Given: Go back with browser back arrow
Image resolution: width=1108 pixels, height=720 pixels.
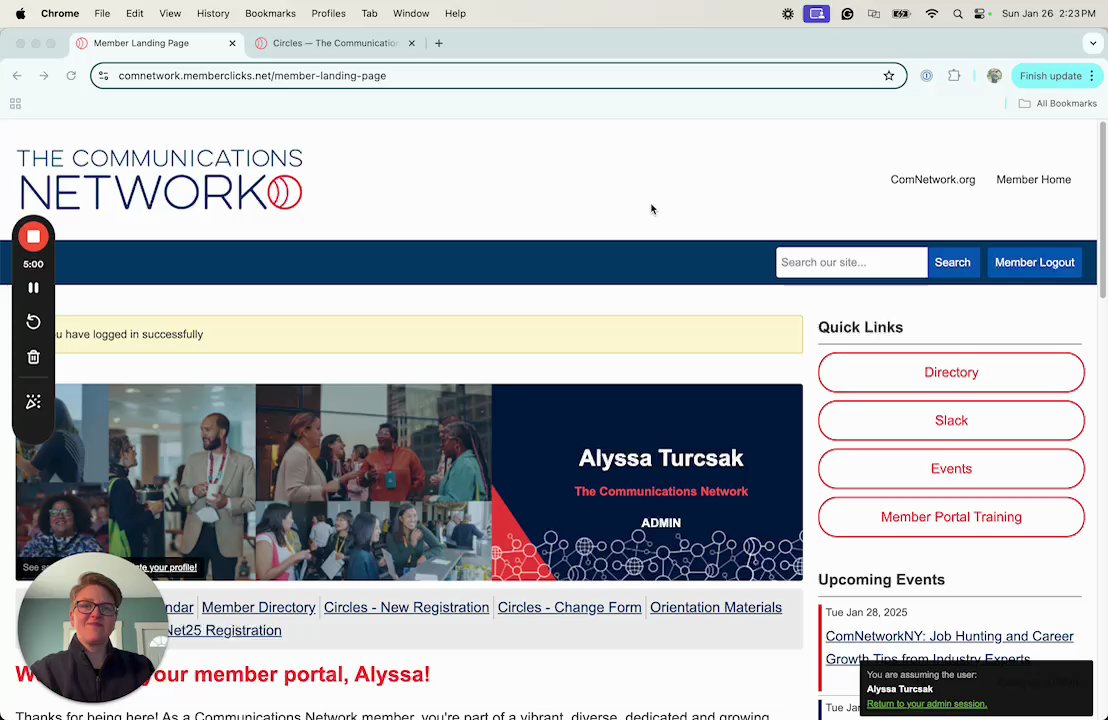Looking at the screenshot, I should pos(17,76).
